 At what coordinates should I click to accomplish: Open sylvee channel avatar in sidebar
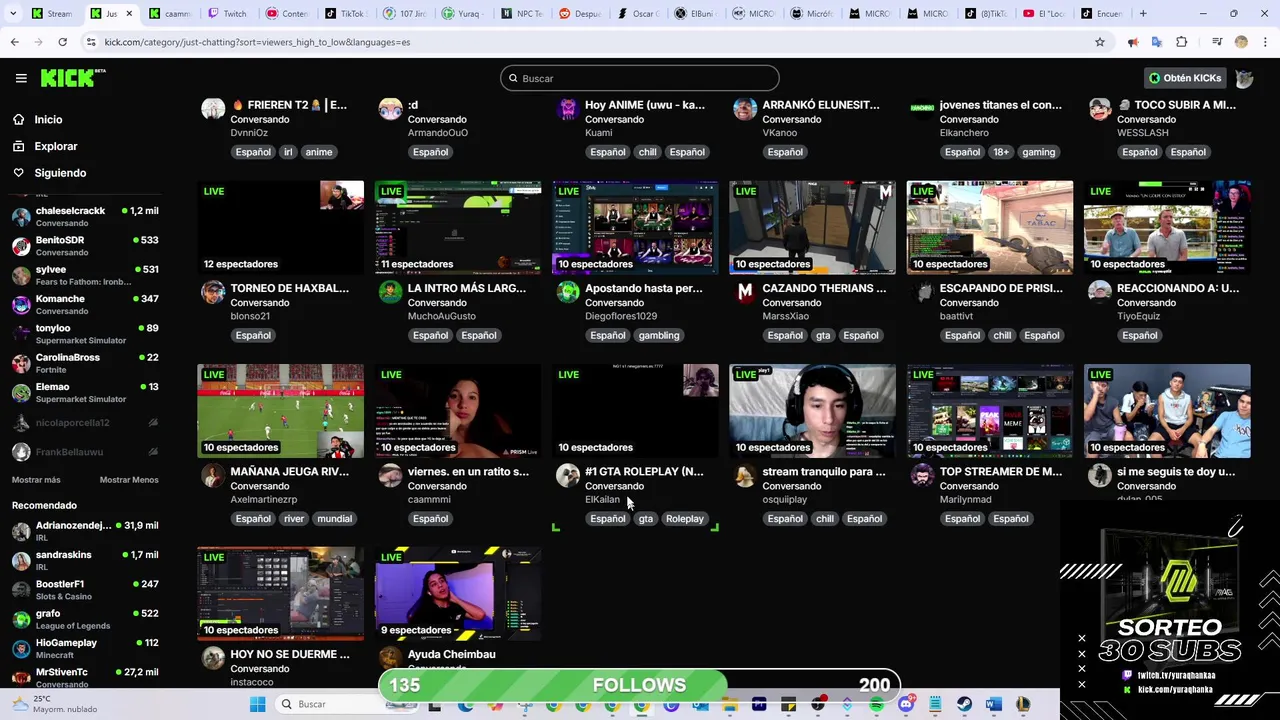point(21,275)
